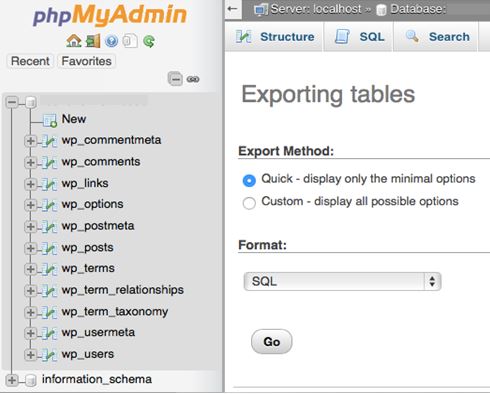Click the wp_comments table icon
The width and height of the screenshot is (490, 394).
tap(50, 163)
